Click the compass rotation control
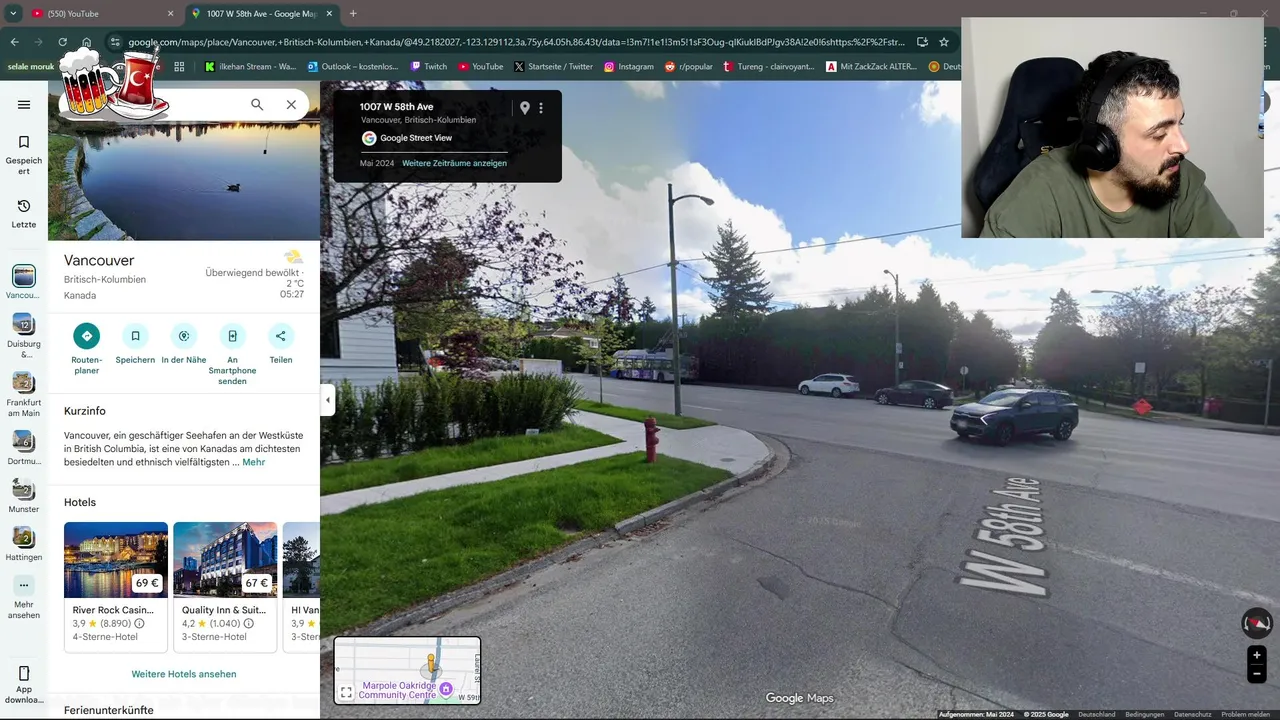Screen dimensions: 1280x720 click(1257, 623)
